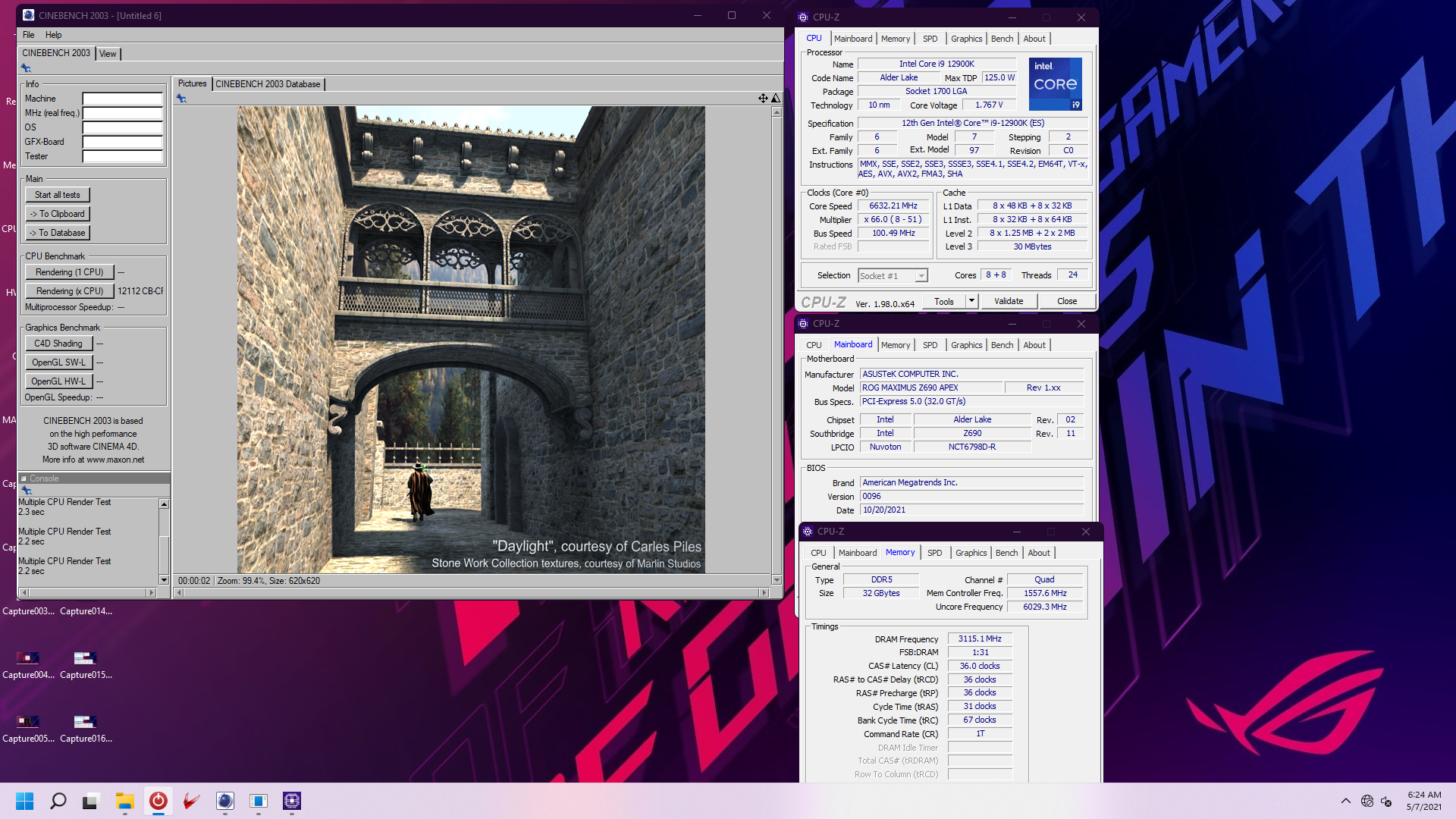Open the Help menu in CINEBENCH
The image size is (1456, 819).
click(53, 35)
